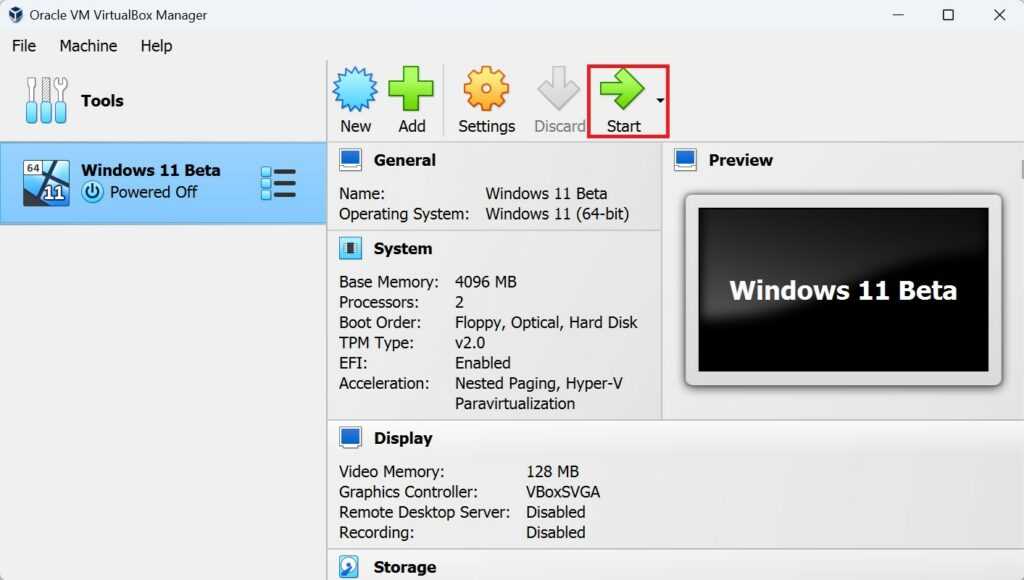The height and width of the screenshot is (580, 1024).
Task: Click the Display section monitor icon
Action: coord(350,438)
